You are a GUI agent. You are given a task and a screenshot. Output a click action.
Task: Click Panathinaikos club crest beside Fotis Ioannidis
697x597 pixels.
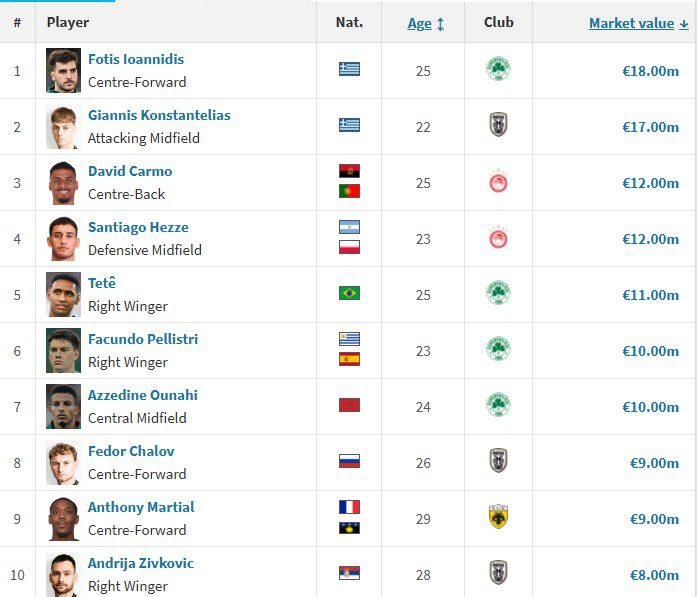(498, 70)
